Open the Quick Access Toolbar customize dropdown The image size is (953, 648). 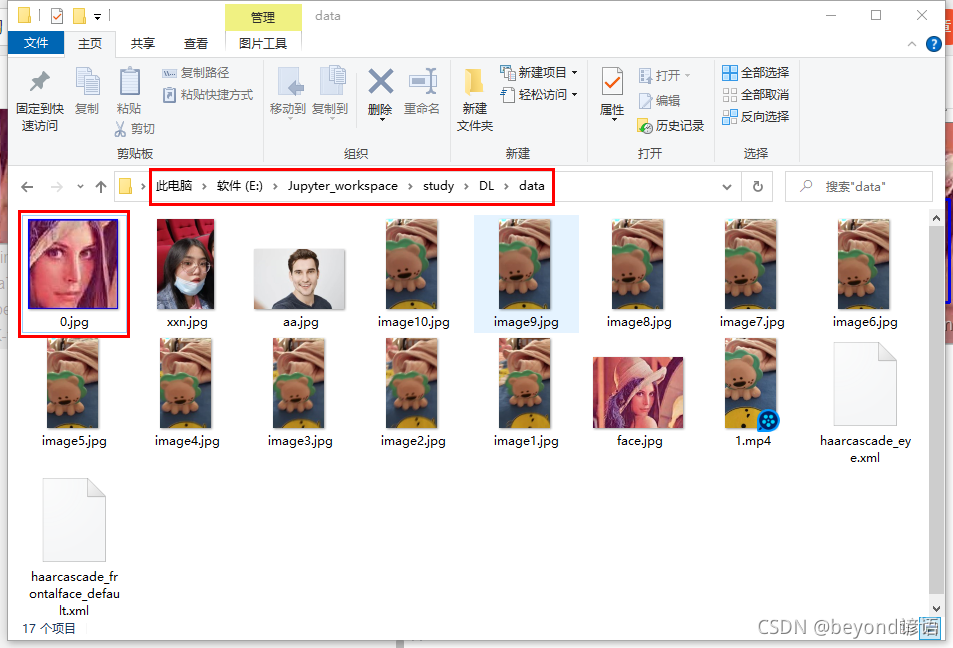tap(97, 17)
